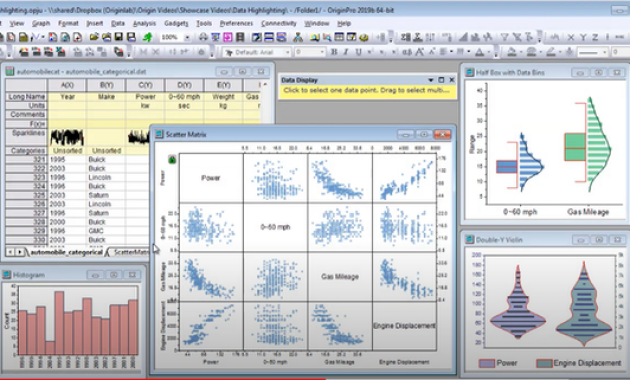Open the Analysis menu
The image size is (630, 380).
coord(144,23)
